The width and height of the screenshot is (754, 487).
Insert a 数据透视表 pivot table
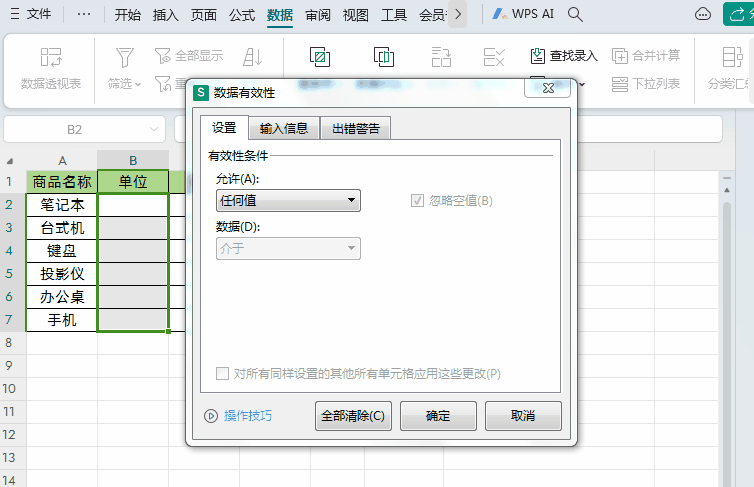click(x=50, y=69)
